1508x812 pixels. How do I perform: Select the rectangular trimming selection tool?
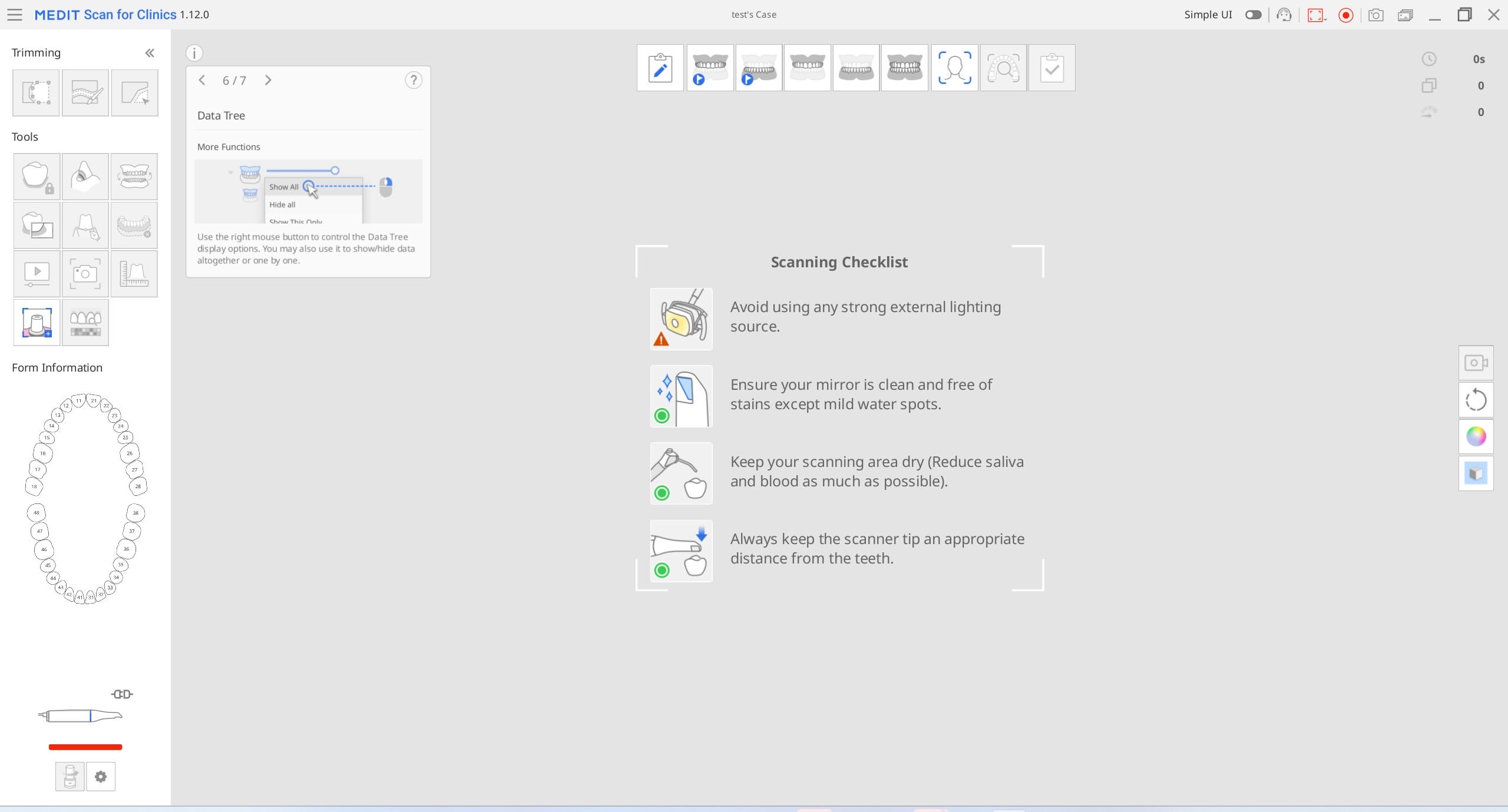tap(36, 93)
